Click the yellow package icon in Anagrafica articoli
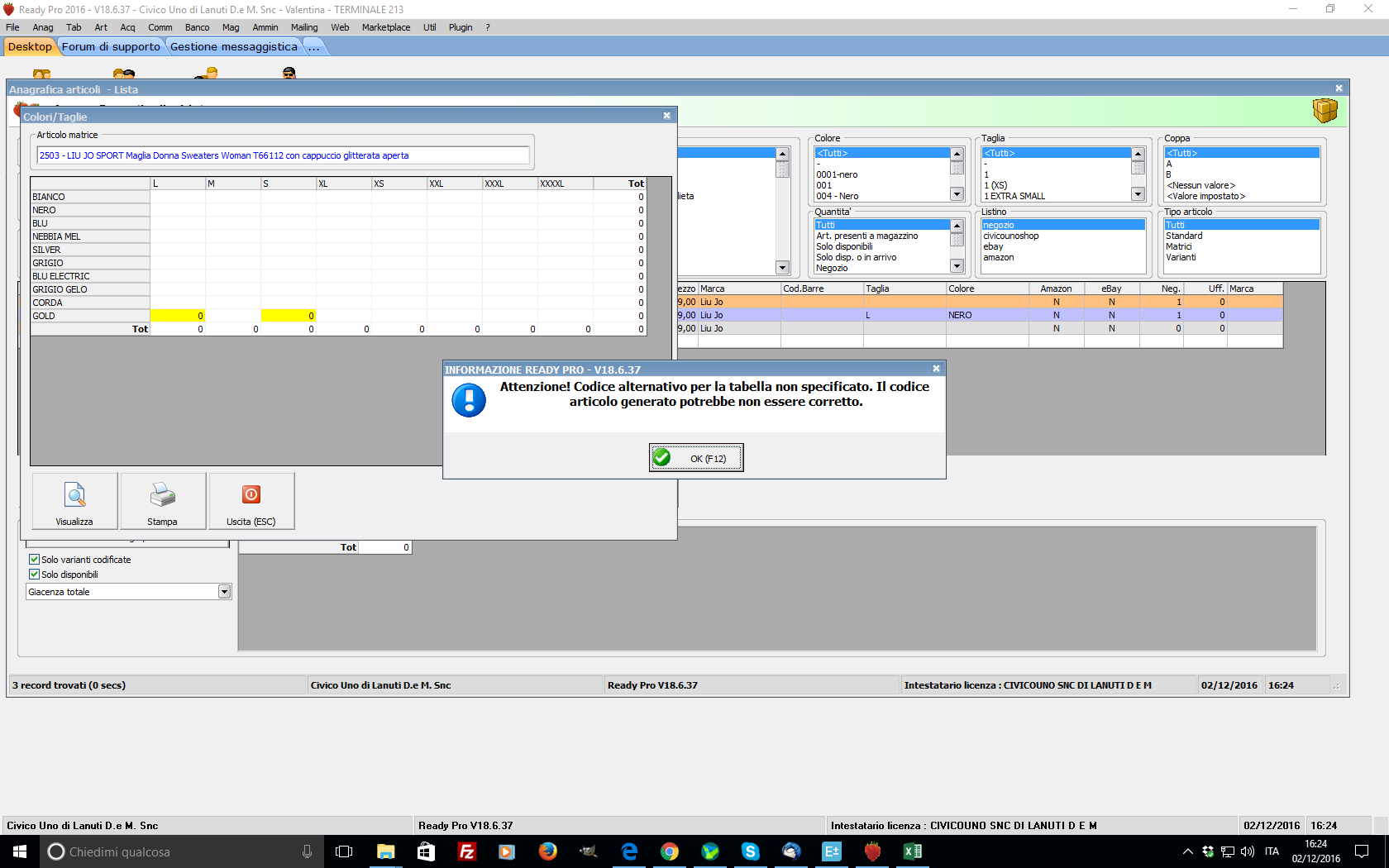 coord(1325,110)
